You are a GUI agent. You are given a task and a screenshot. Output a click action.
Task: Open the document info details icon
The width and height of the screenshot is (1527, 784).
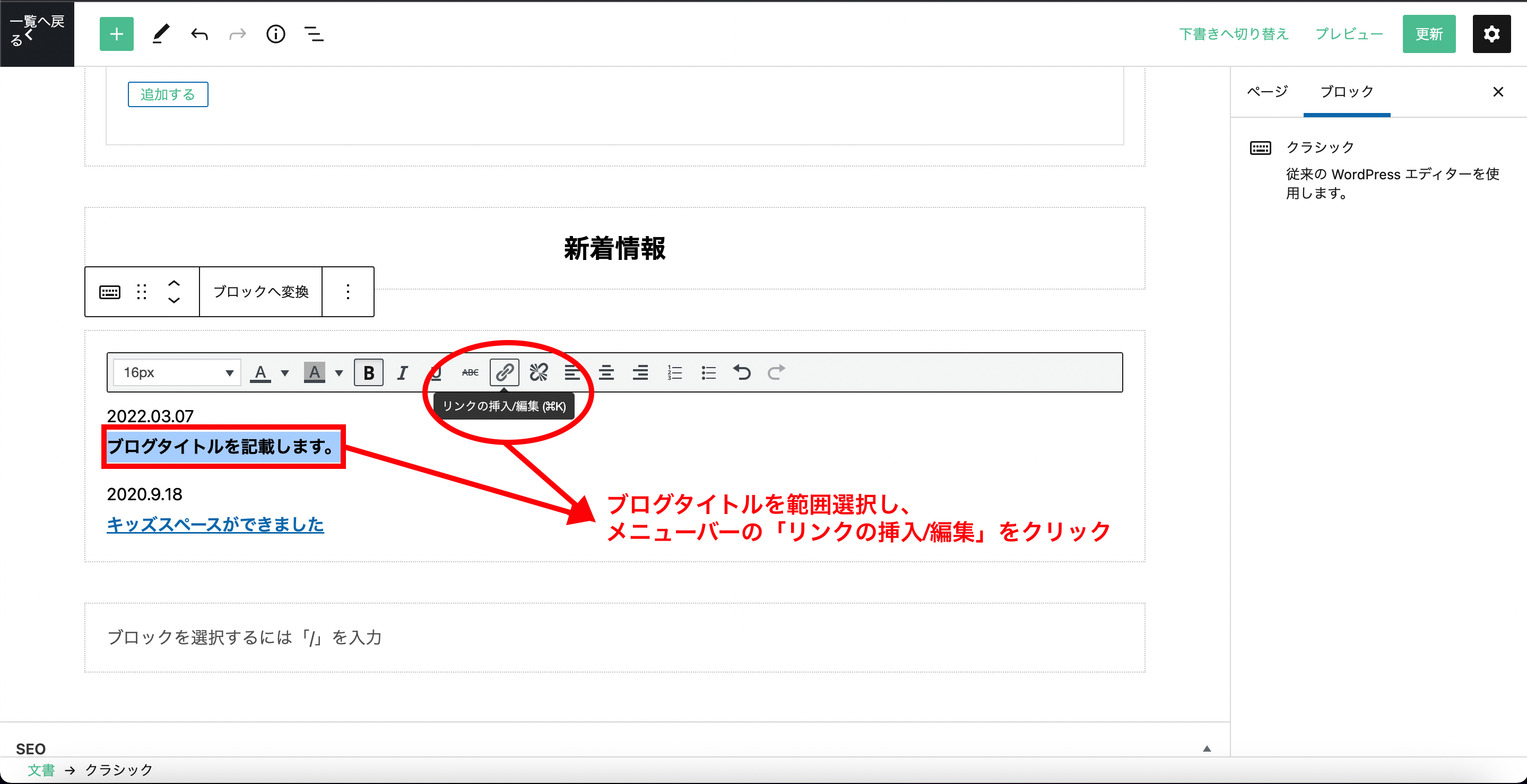(x=276, y=34)
